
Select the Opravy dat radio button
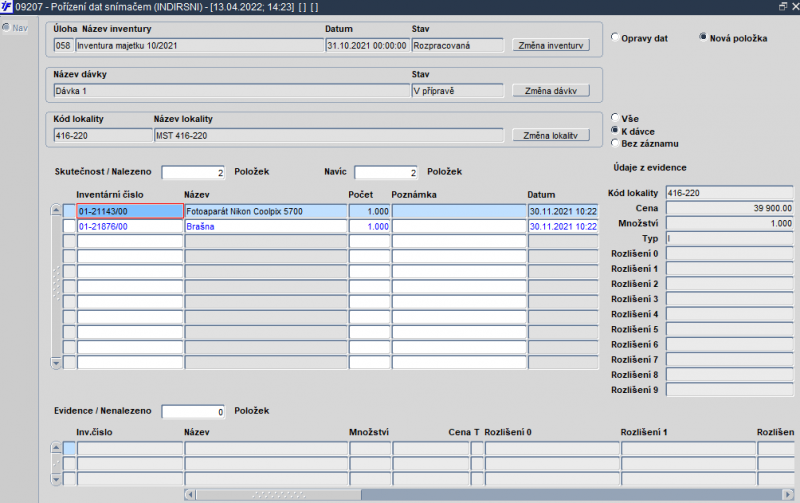[x=615, y=37]
